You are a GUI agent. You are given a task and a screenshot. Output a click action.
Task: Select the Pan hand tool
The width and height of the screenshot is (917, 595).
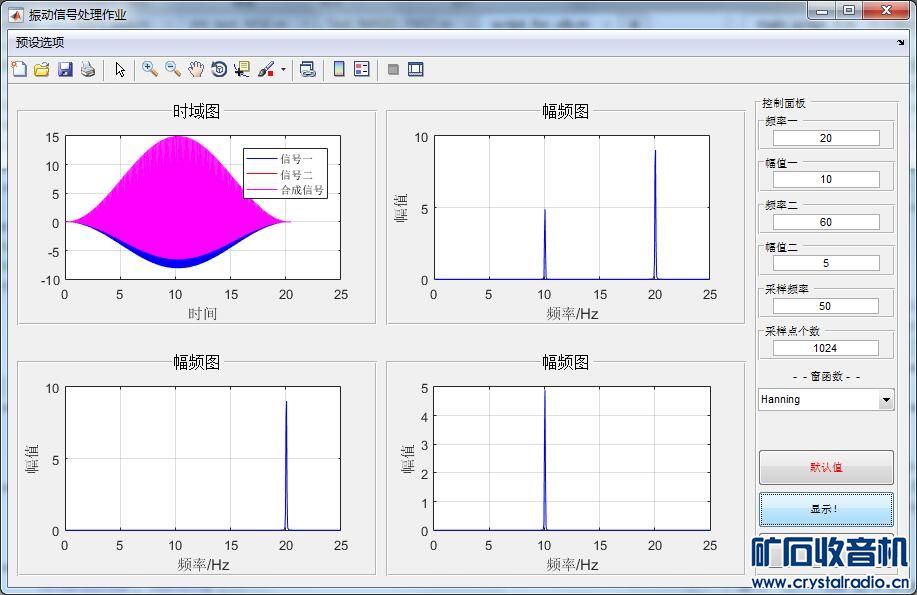click(x=196, y=69)
